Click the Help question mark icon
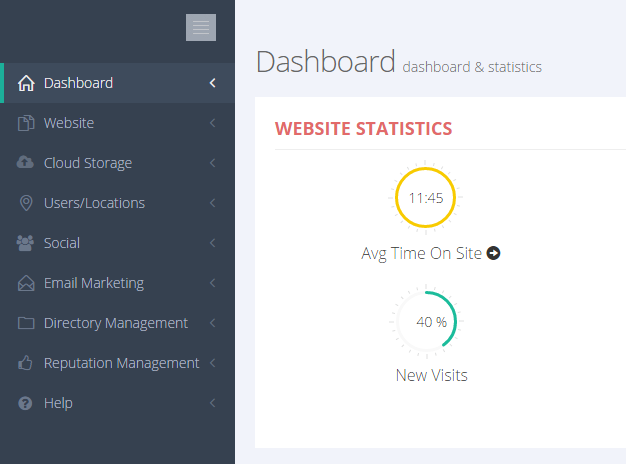 click(25, 403)
